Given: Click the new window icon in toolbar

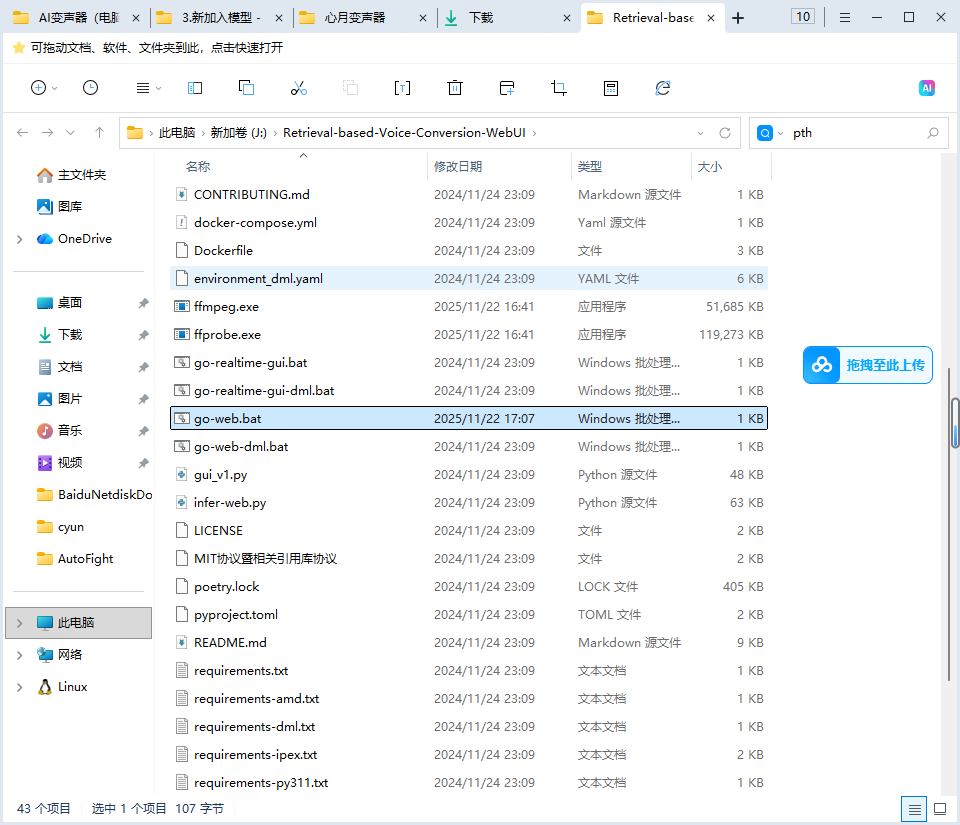Looking at the screenshot, I should click(507, 88).
